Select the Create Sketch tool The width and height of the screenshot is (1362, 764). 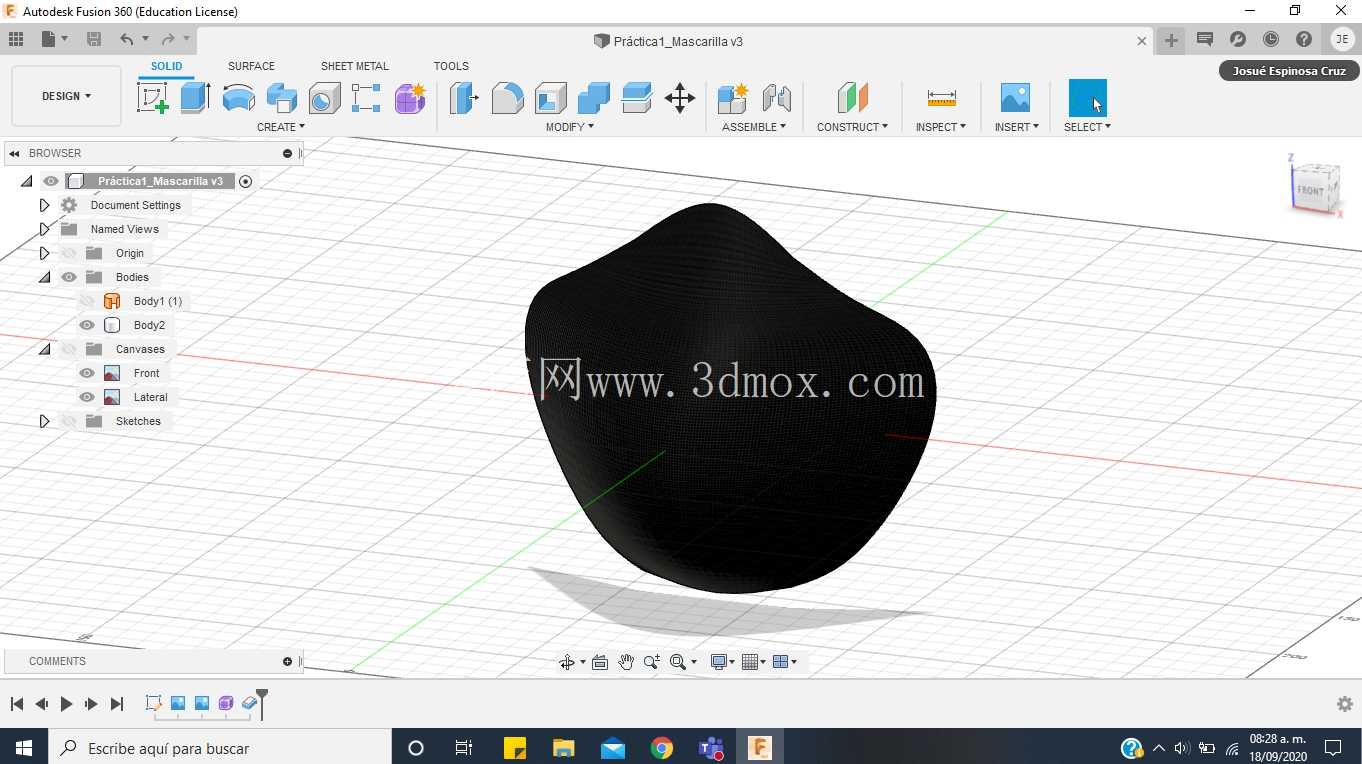pos(152,98)
